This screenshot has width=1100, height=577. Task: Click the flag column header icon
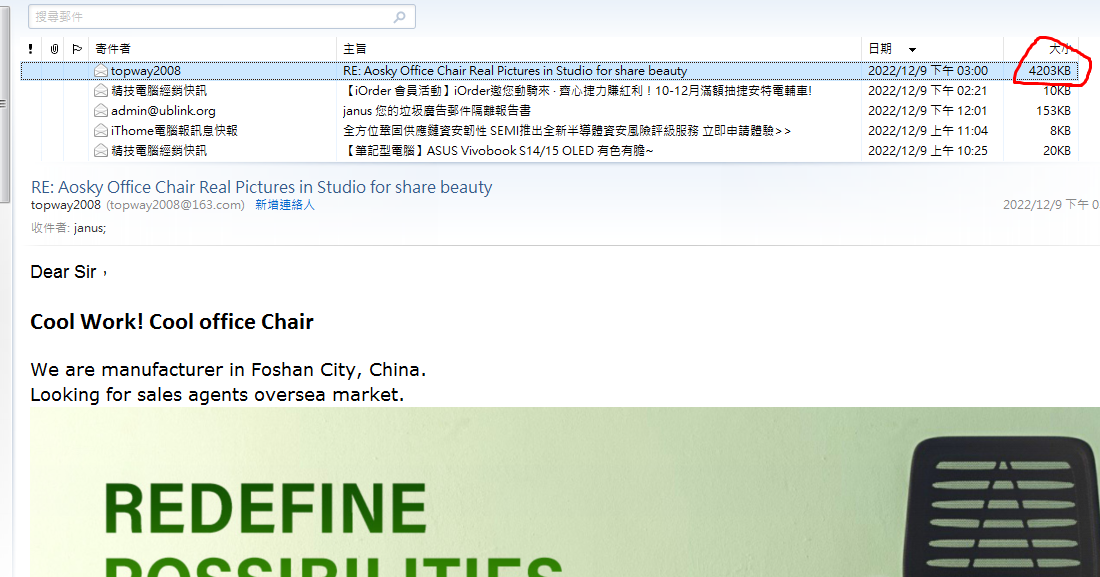(x=77, y=48)
